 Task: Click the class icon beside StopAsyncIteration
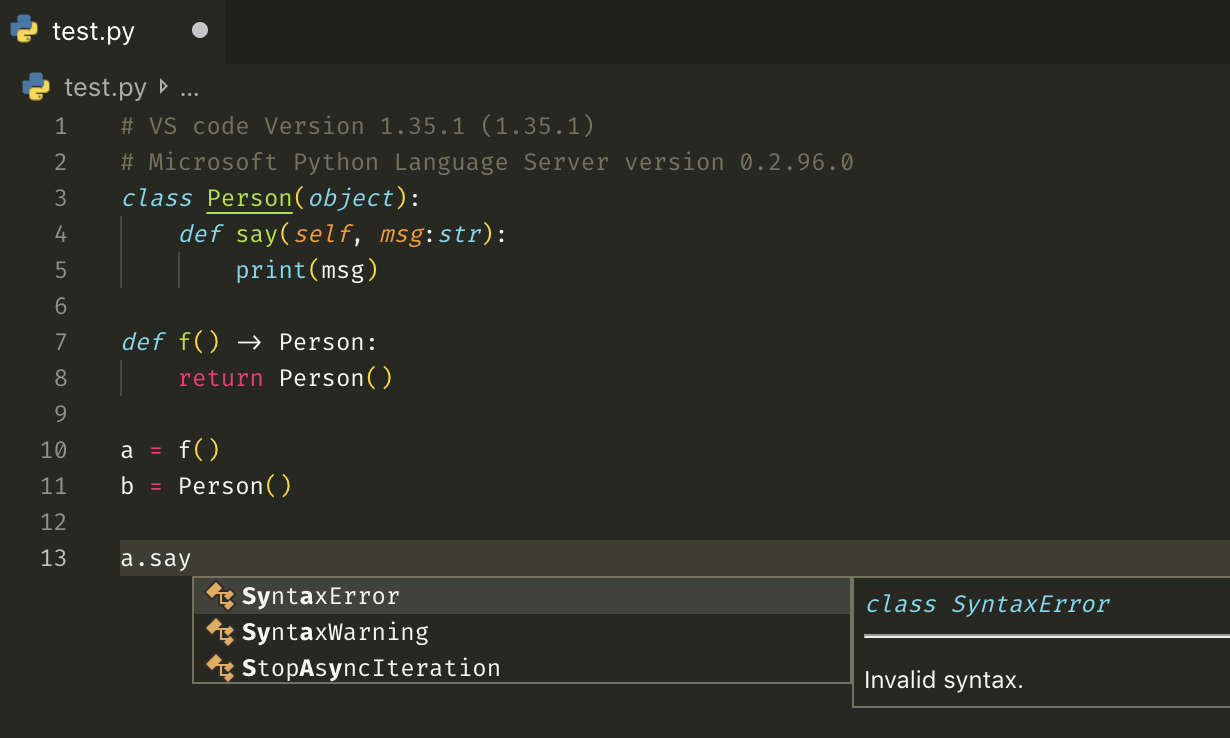(221, 667)
